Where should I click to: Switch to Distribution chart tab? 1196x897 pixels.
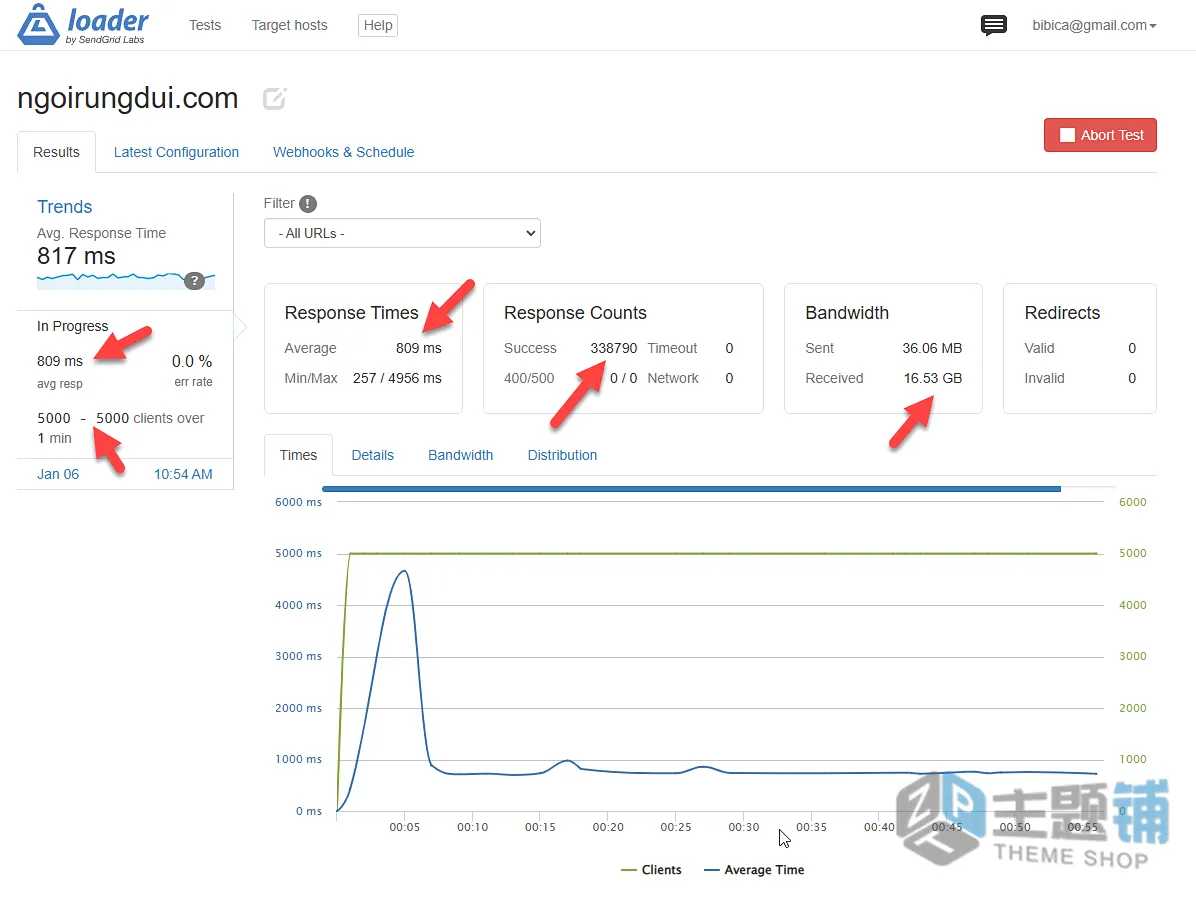[x=562, y=455]
